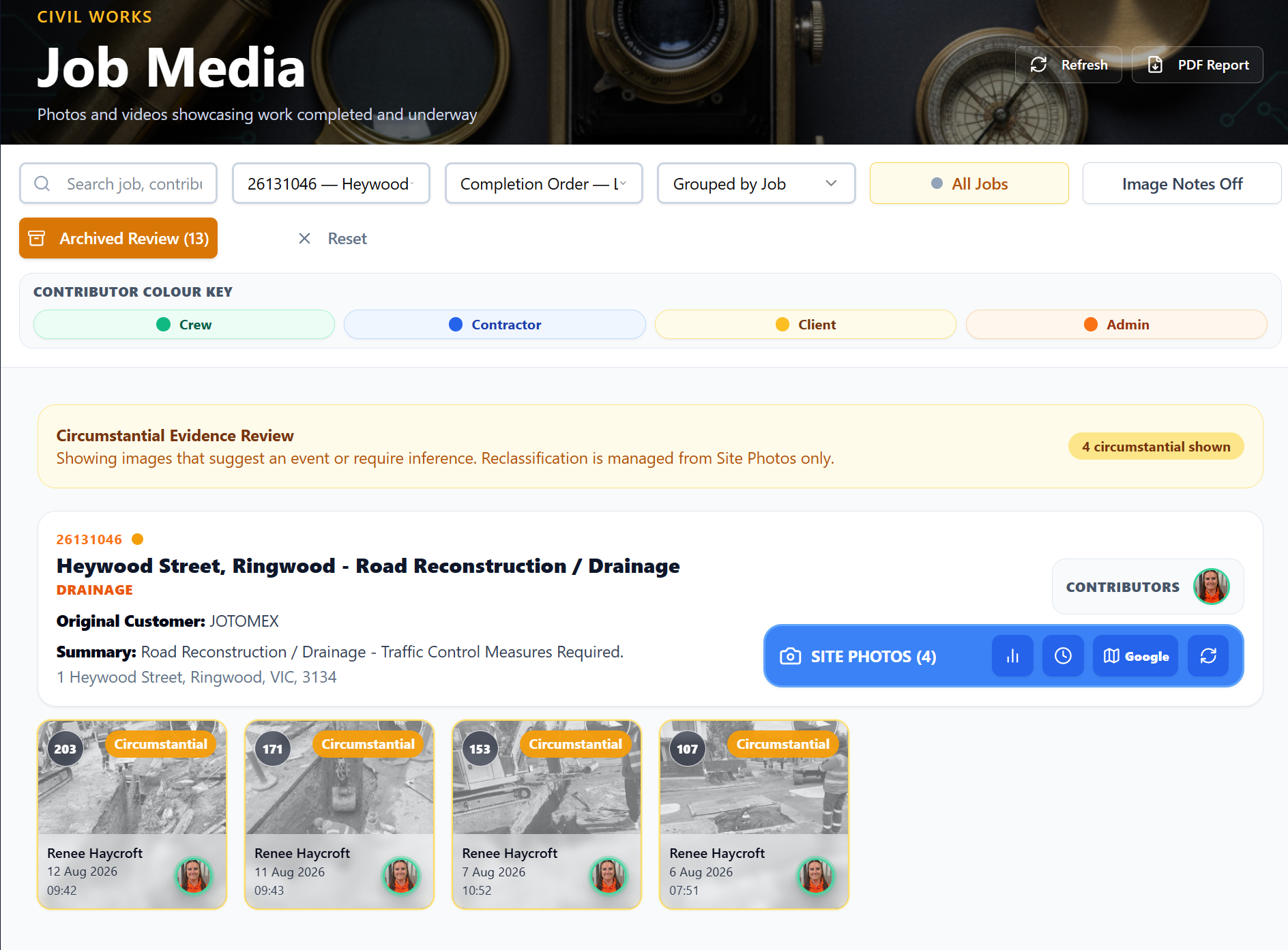
Task: Open the 26131046 — Heywood job dropdown
Action: coord(331,183)
